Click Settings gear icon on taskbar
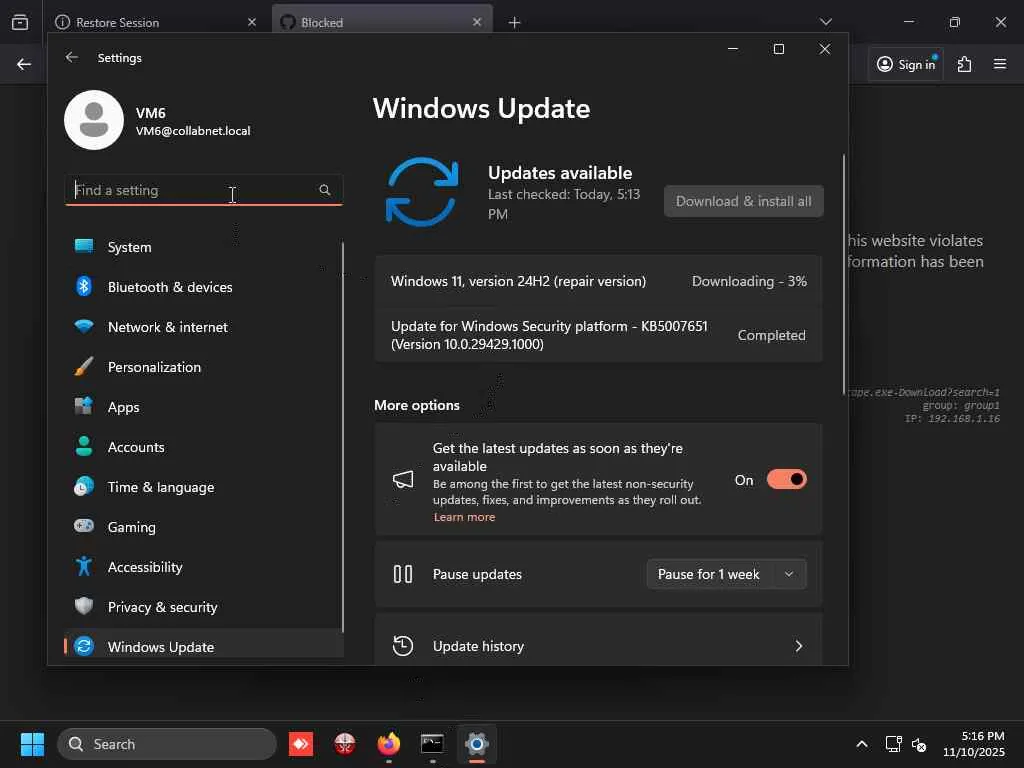Image resolution: width=1024 pixels, height=768 pixels. 477,744
